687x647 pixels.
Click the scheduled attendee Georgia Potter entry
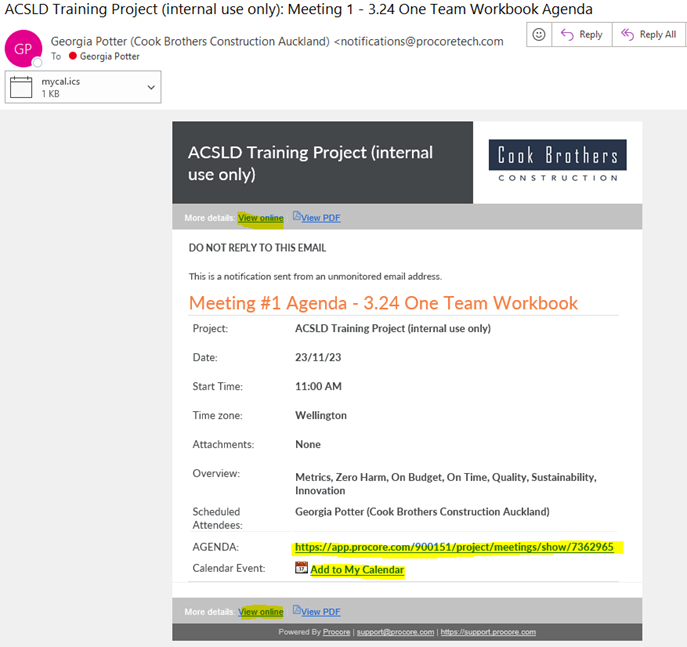point(422,512)
